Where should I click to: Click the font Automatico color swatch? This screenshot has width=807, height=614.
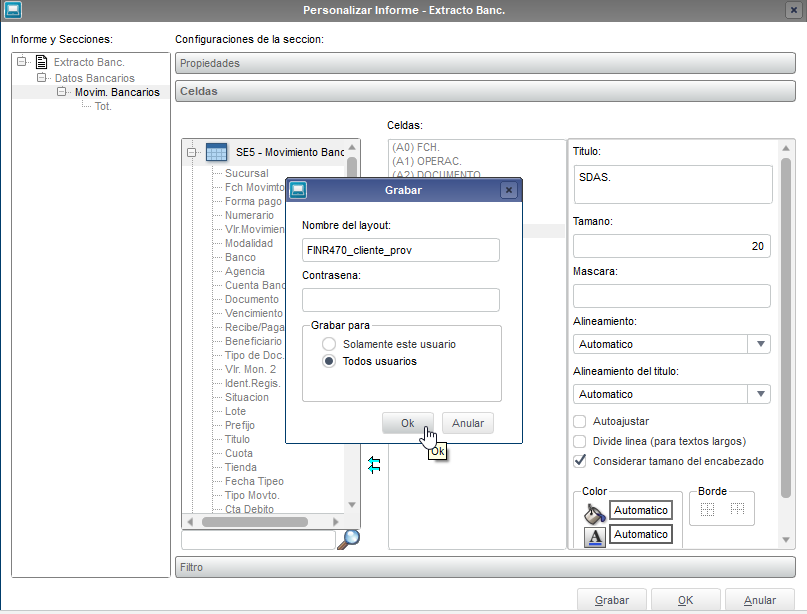(641, 534)
